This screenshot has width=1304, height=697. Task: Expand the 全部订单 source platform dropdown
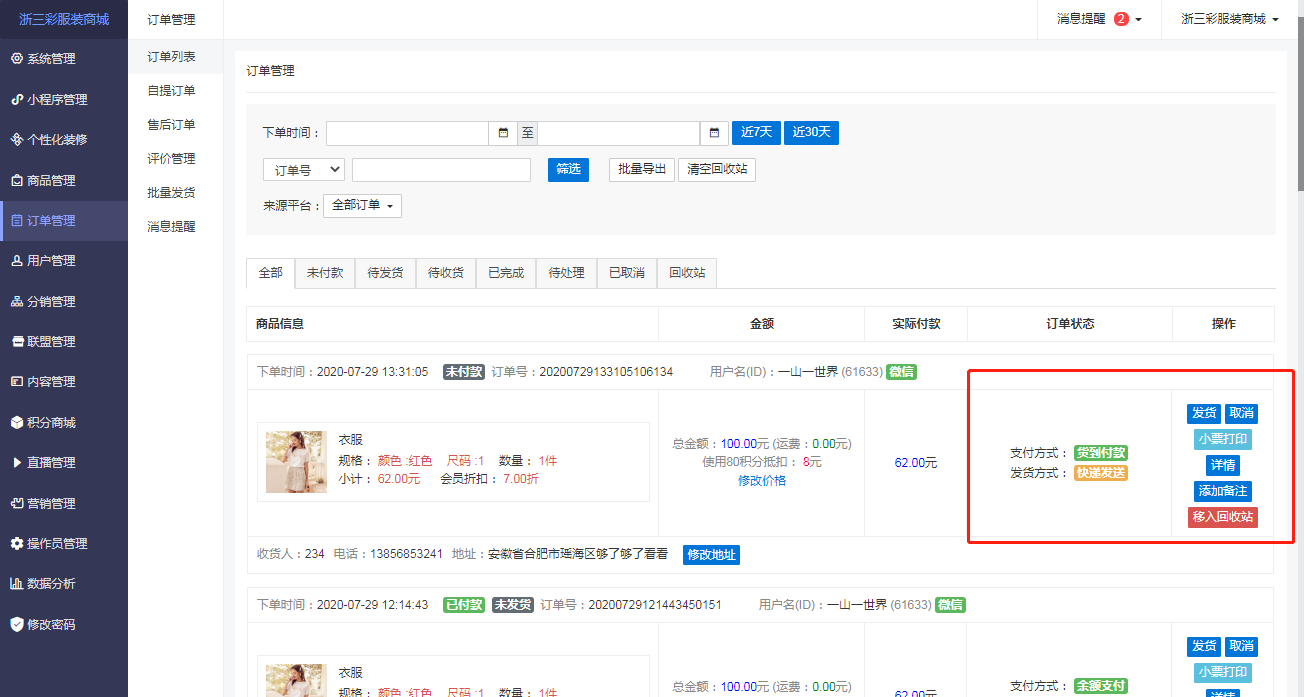362,205
